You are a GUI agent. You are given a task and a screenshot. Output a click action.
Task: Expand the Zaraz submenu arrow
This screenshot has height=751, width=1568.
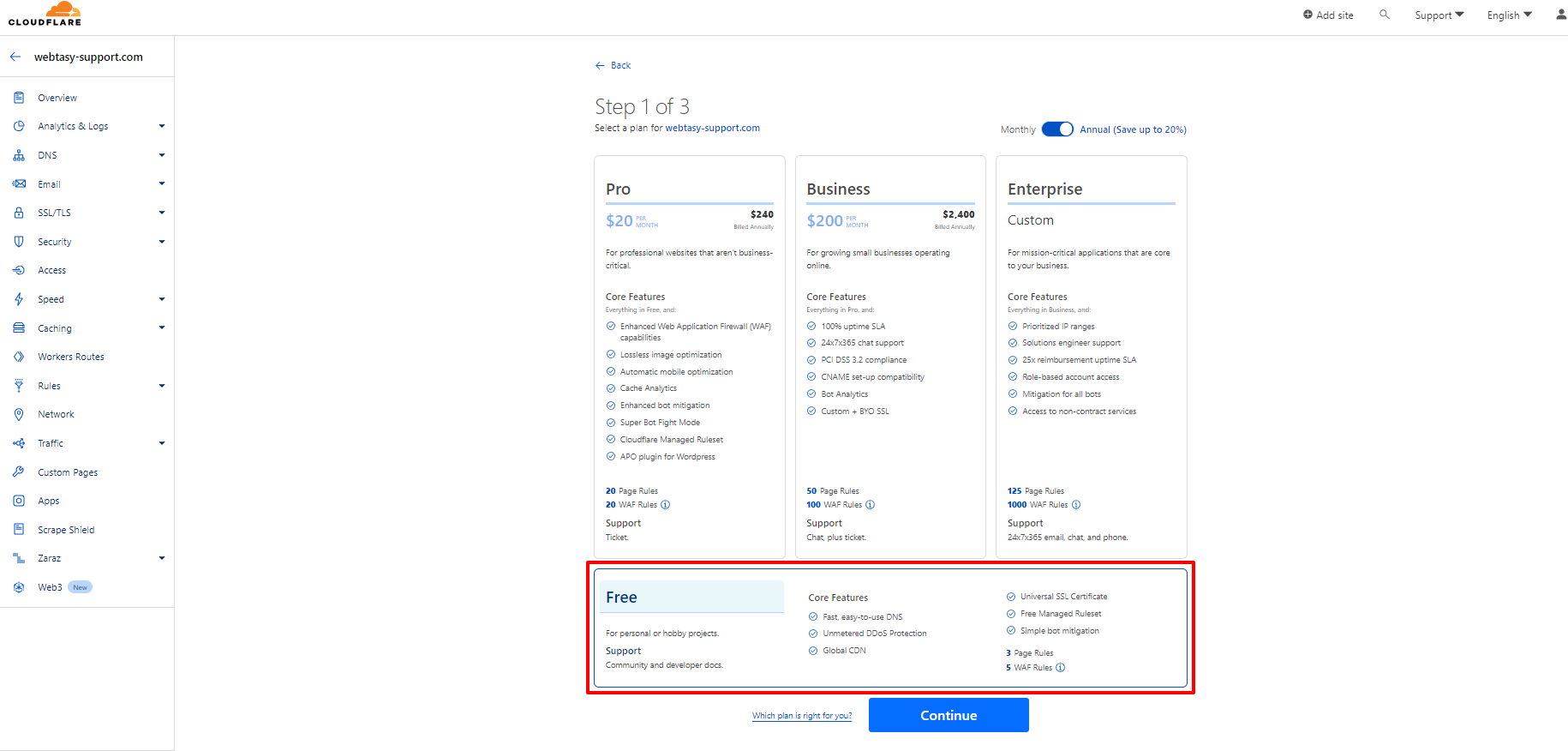click(162, 558)
